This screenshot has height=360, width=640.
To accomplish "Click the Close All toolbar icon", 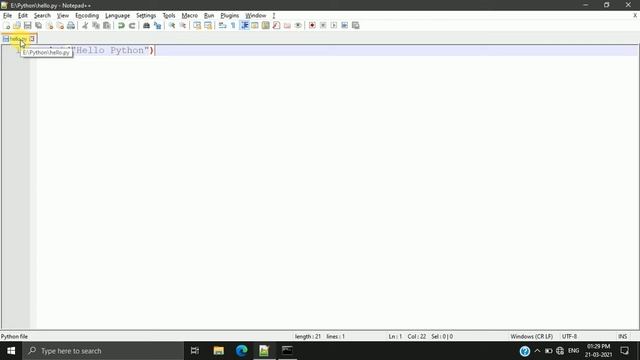I will (60, 25).
